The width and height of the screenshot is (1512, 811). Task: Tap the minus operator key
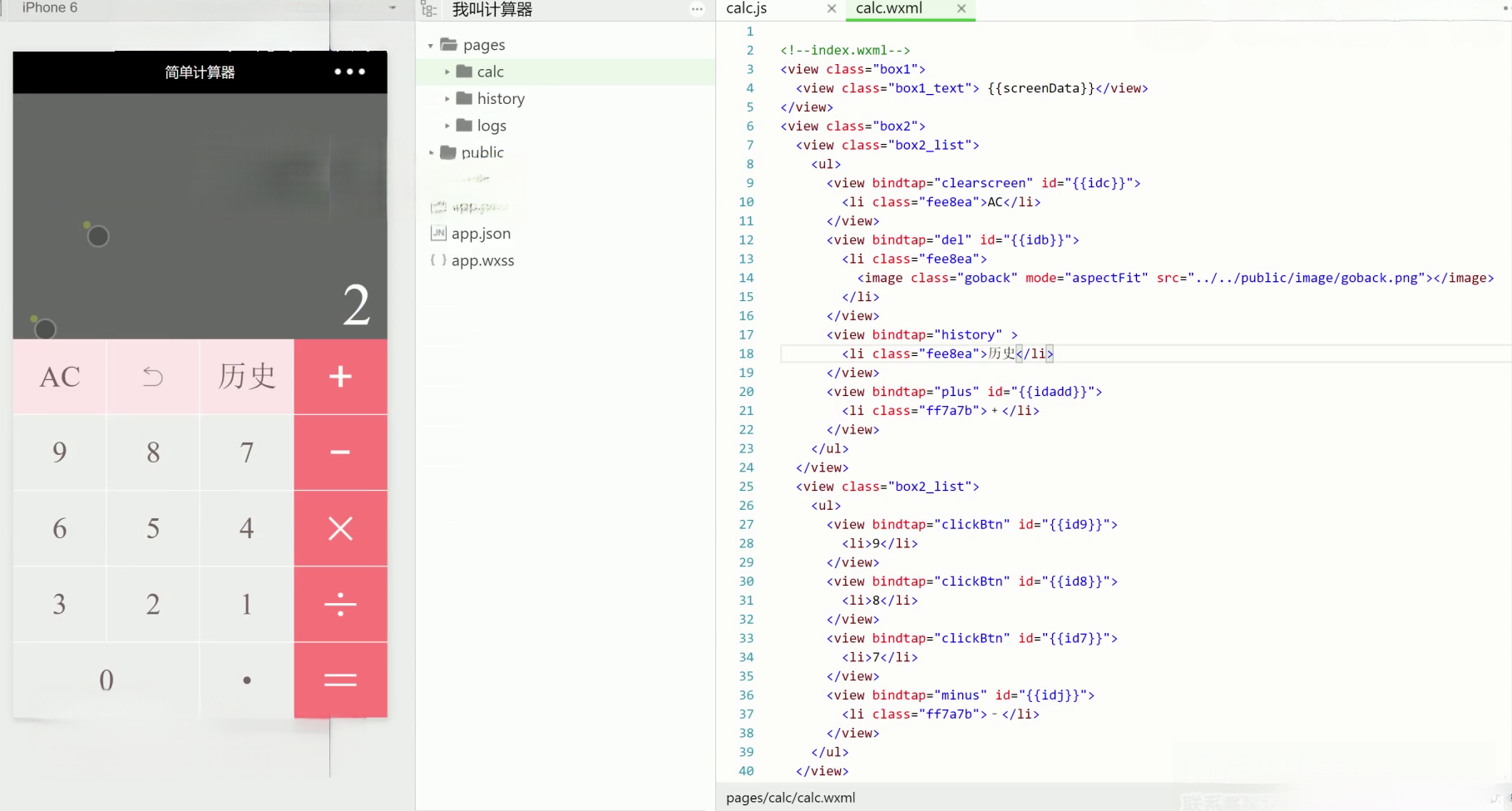(340, 452)
